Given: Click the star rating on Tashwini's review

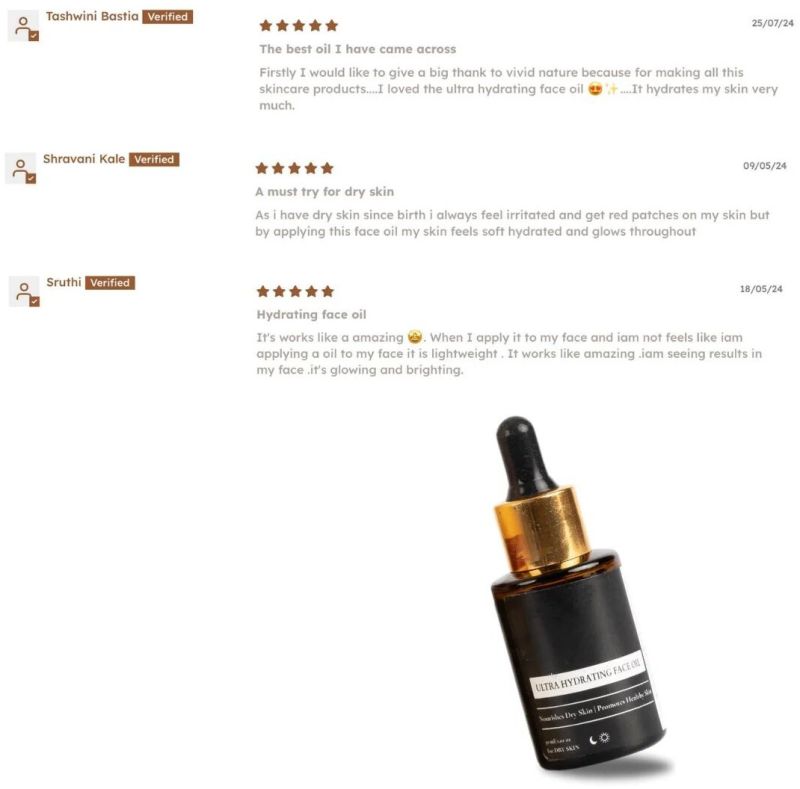Looking at the screenshot, I should (x=298, y=26).
